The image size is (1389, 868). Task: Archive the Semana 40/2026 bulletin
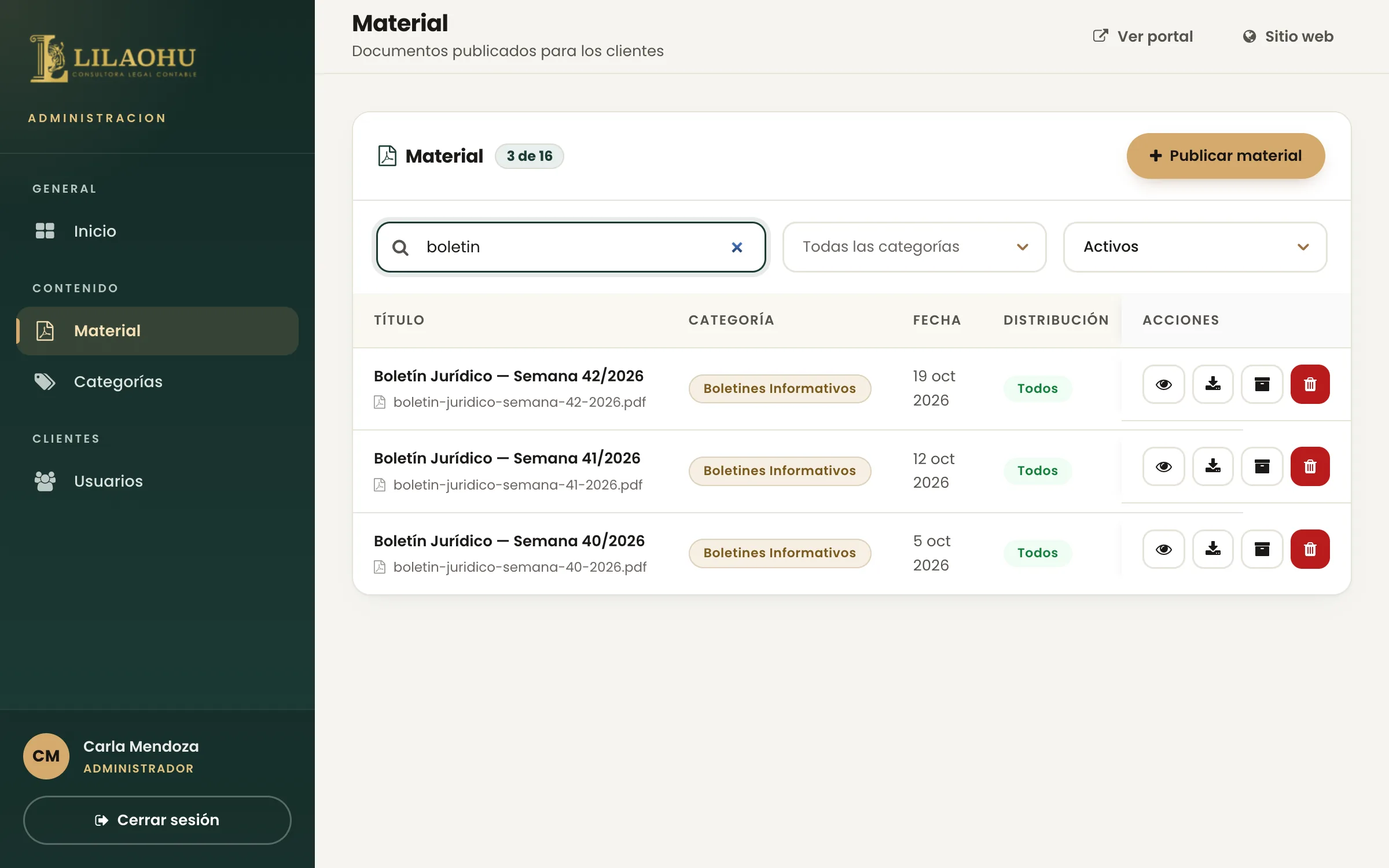(1262, 549)
